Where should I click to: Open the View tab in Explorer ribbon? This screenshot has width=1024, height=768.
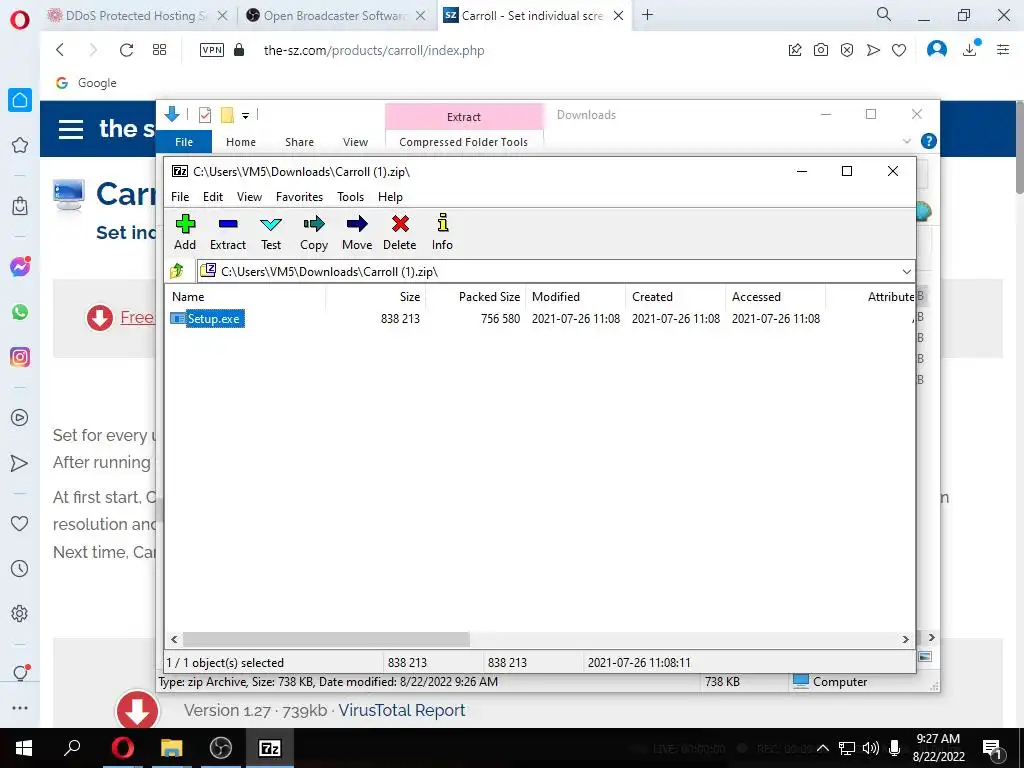(355, 142)
